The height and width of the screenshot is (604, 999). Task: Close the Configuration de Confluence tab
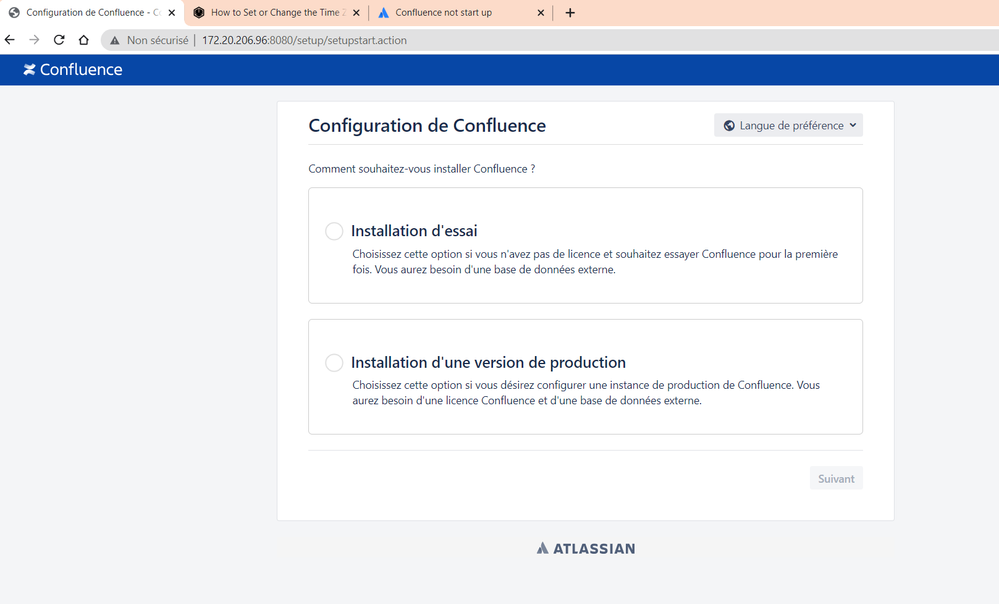point(171,13)
